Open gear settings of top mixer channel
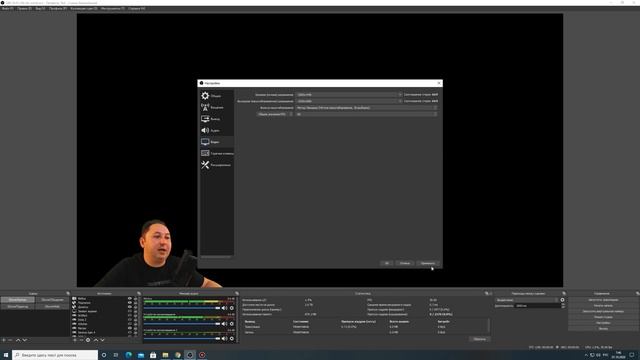Screen dimensions: 640x360 (231, 308)
